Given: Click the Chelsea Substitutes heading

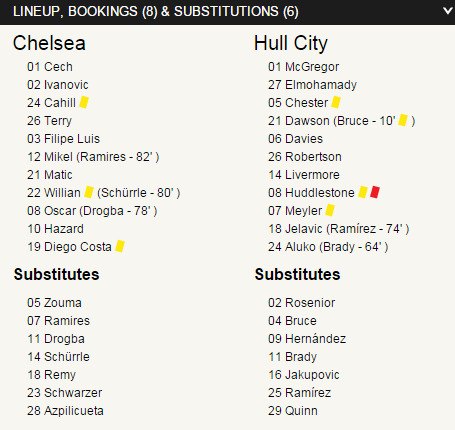Looking at the screenshot, I should click(x=56, y=274).
